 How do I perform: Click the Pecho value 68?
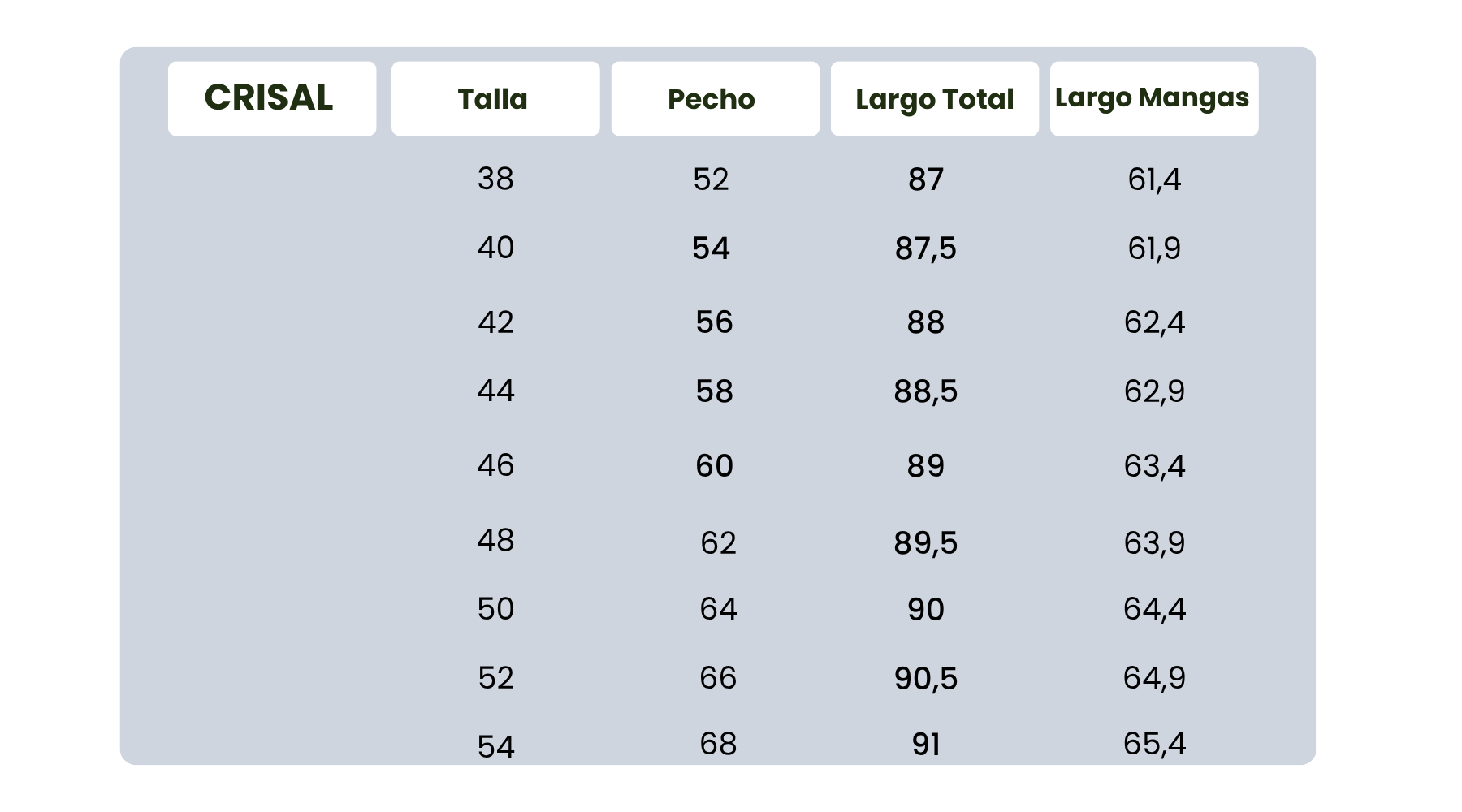718,744
